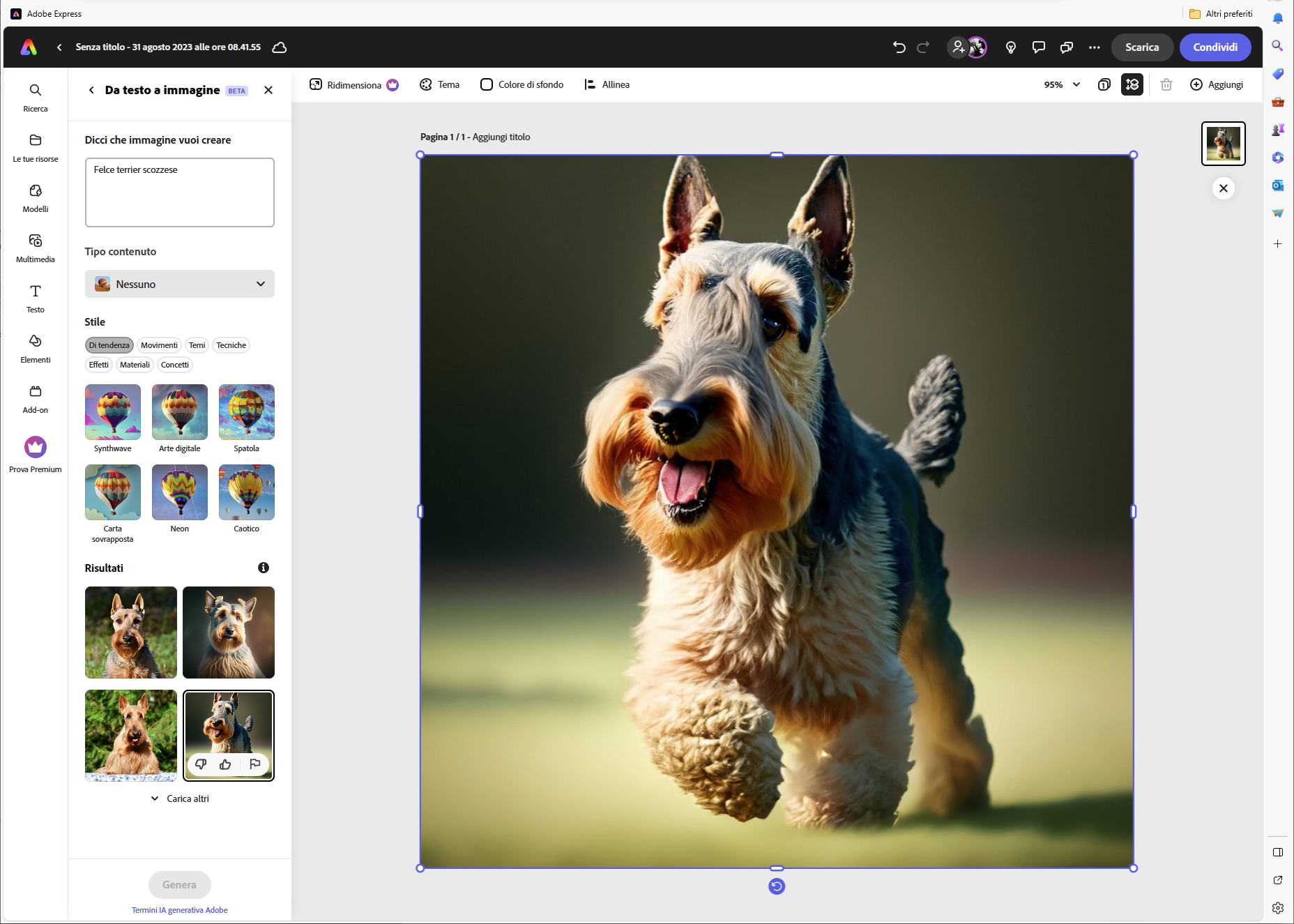Open the comments speech bubble icon

(1038, 47)
